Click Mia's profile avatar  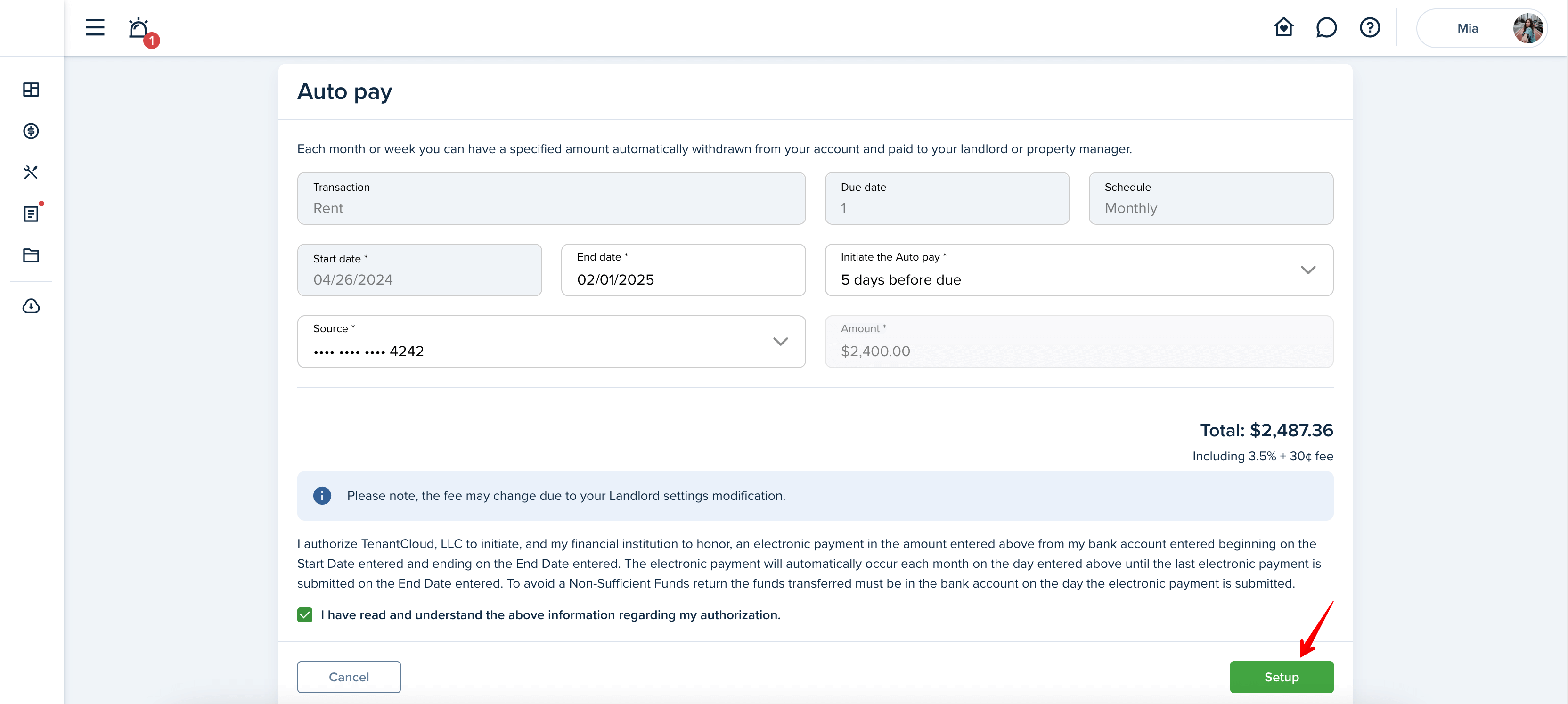click(1527, 28)
